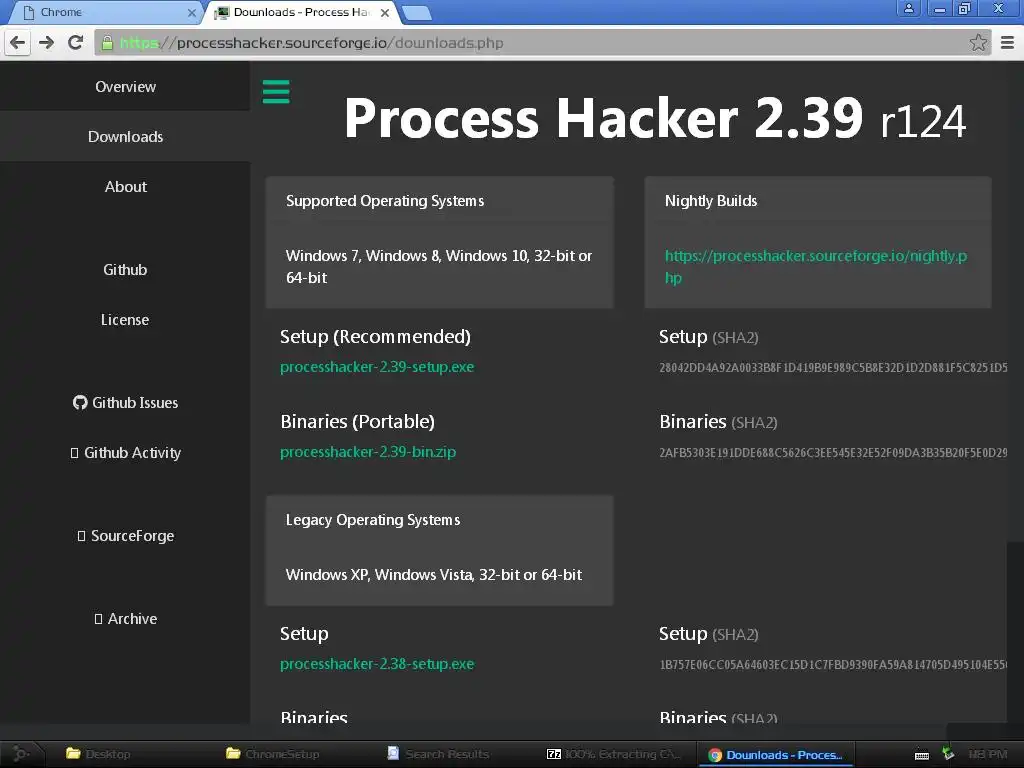Toggle the green hamburger sidebar menu

pos(276,91)
